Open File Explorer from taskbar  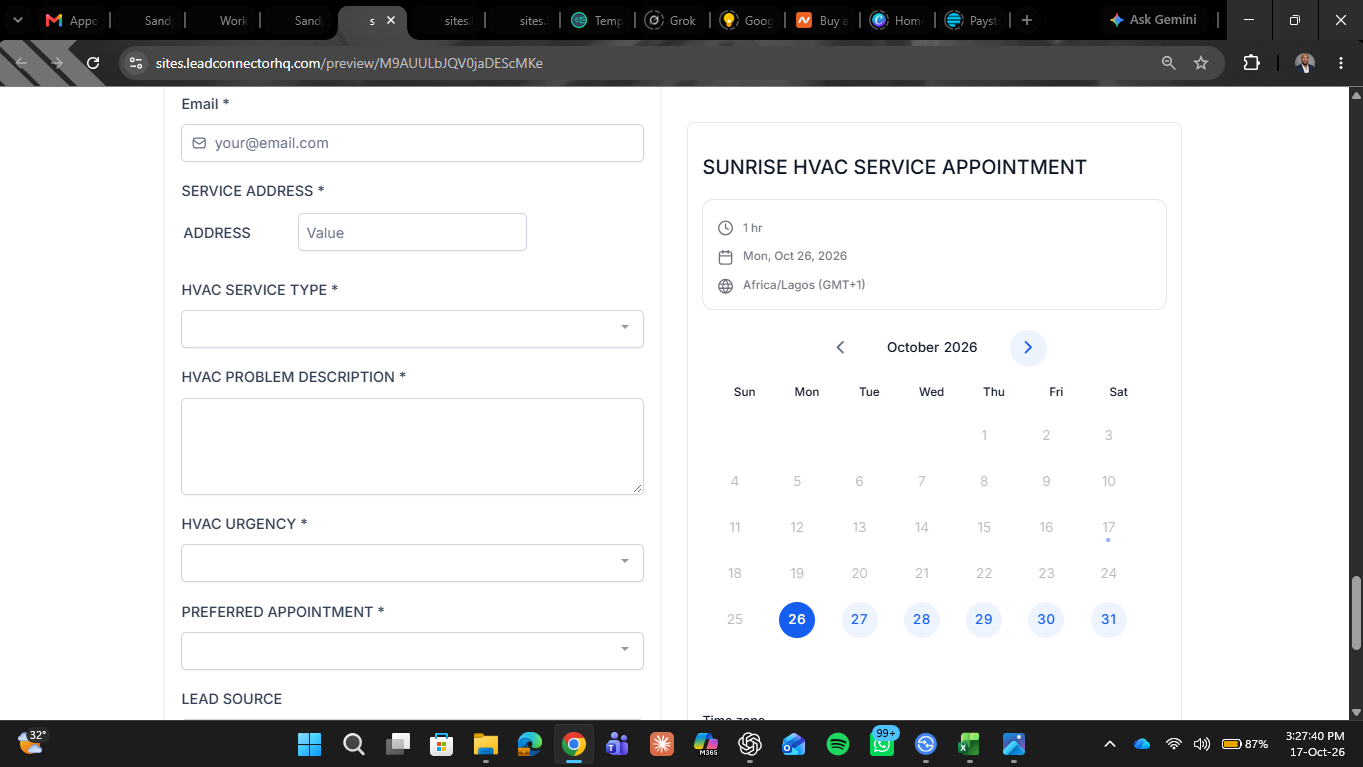(x=486, y=744)
